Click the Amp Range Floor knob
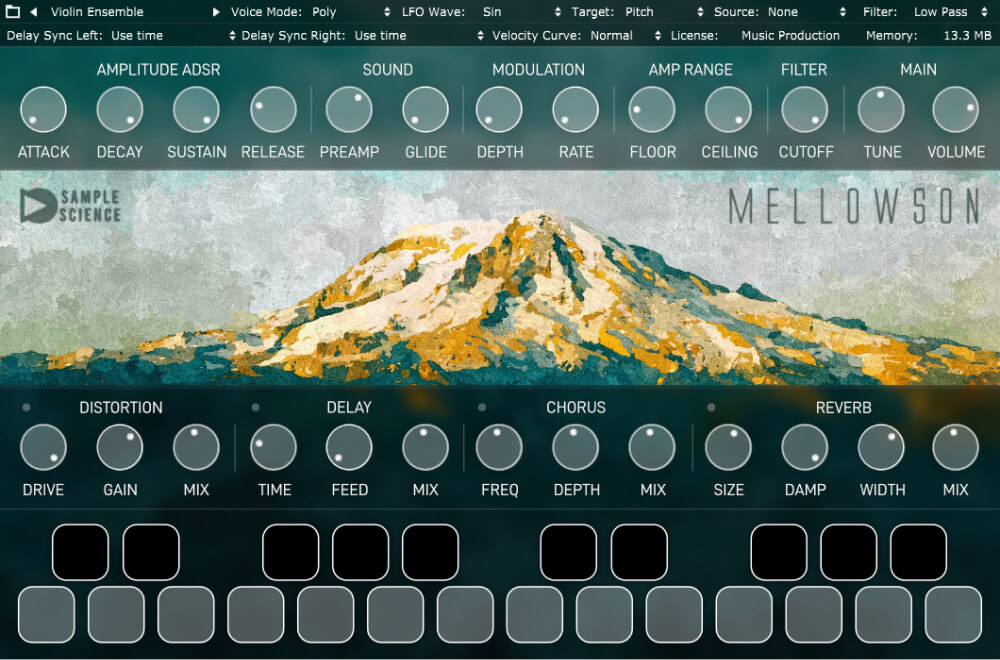 tap(652, 110)
